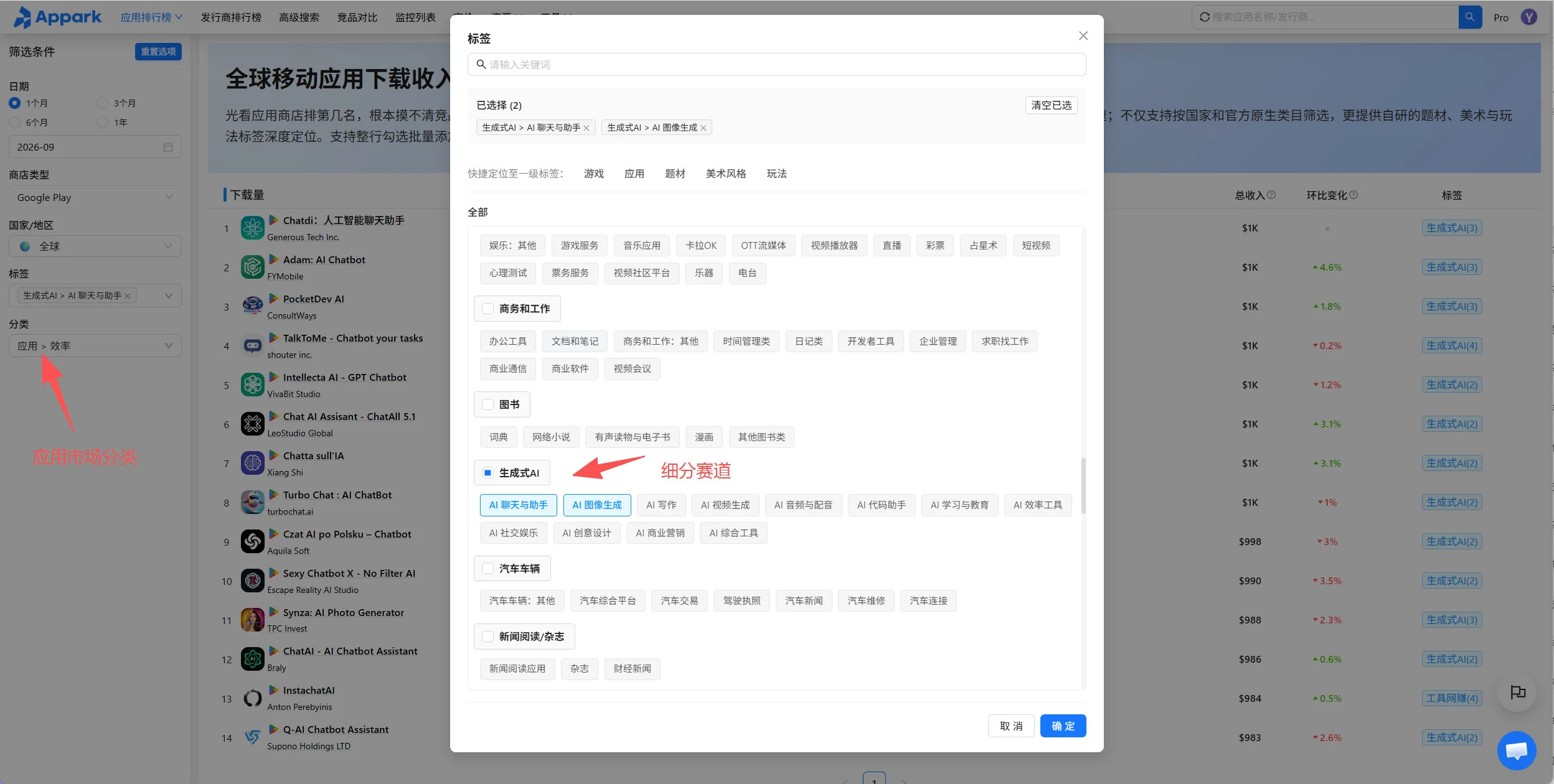This screenshot has height=784, width=1554.
Task: Click the globe icon in 国家/地区 field
Action: point(25,246)
